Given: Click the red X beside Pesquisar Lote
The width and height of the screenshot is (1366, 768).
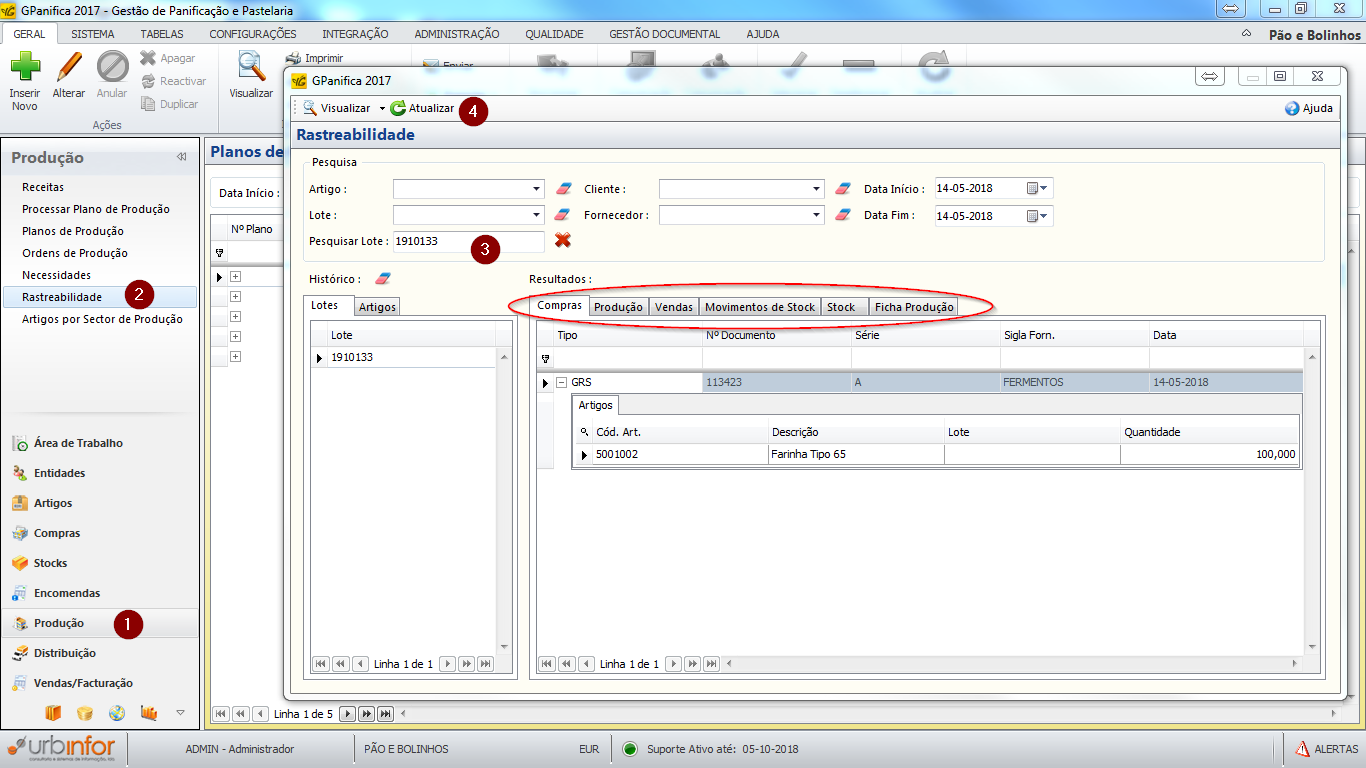Looking at the screenshot, I should click(563, 240).
